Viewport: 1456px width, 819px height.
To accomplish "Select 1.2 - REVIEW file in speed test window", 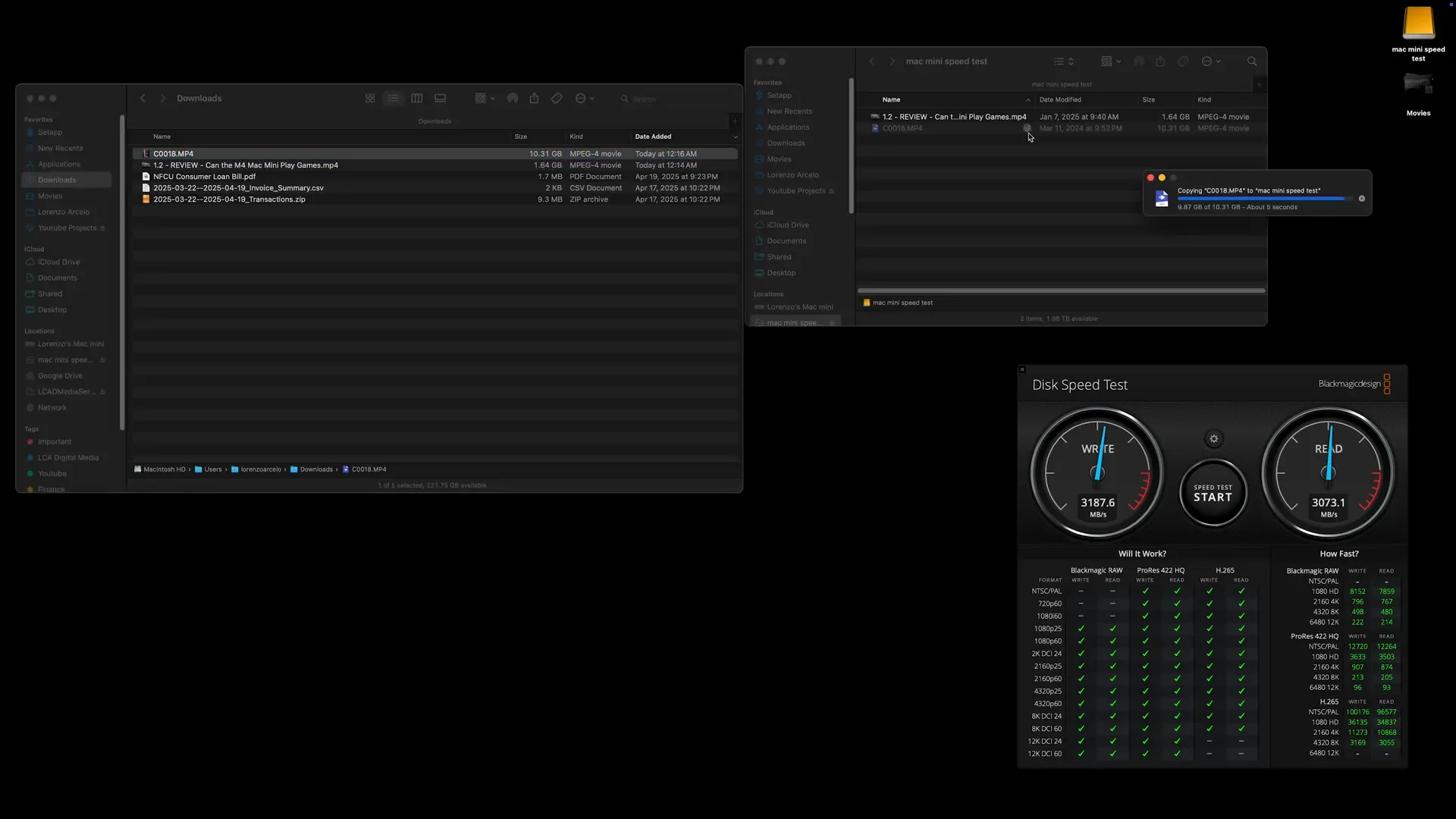I will [1061, 117].
